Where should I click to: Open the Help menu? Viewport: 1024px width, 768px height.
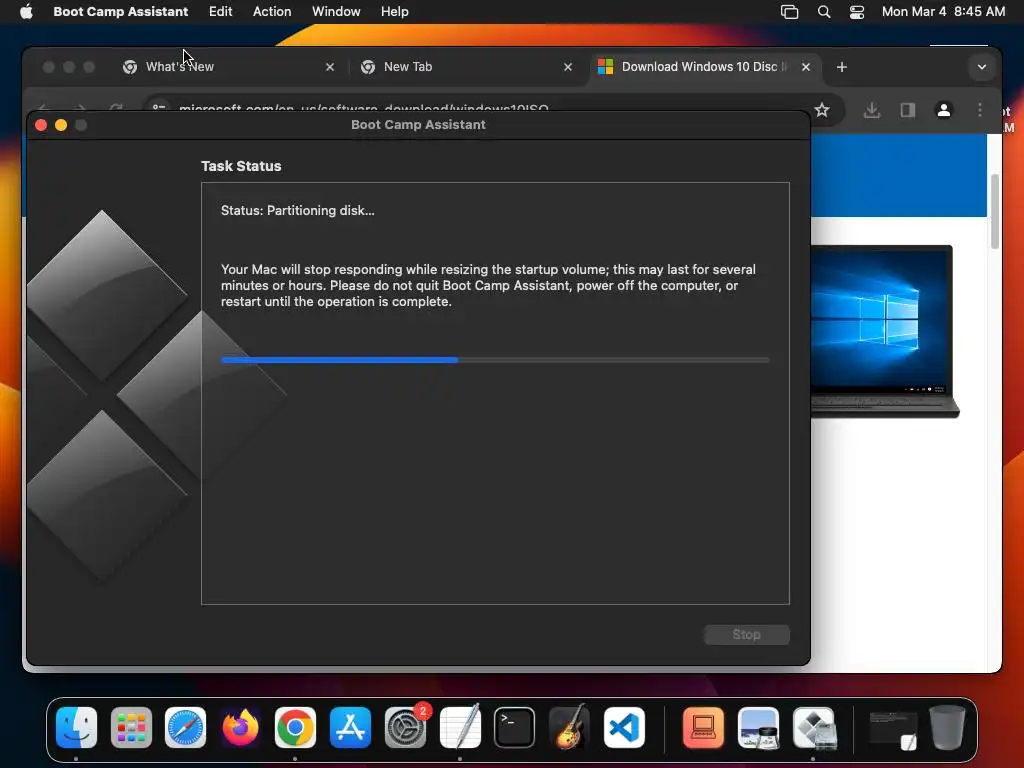pyautogui.click(x=394, y=12)
